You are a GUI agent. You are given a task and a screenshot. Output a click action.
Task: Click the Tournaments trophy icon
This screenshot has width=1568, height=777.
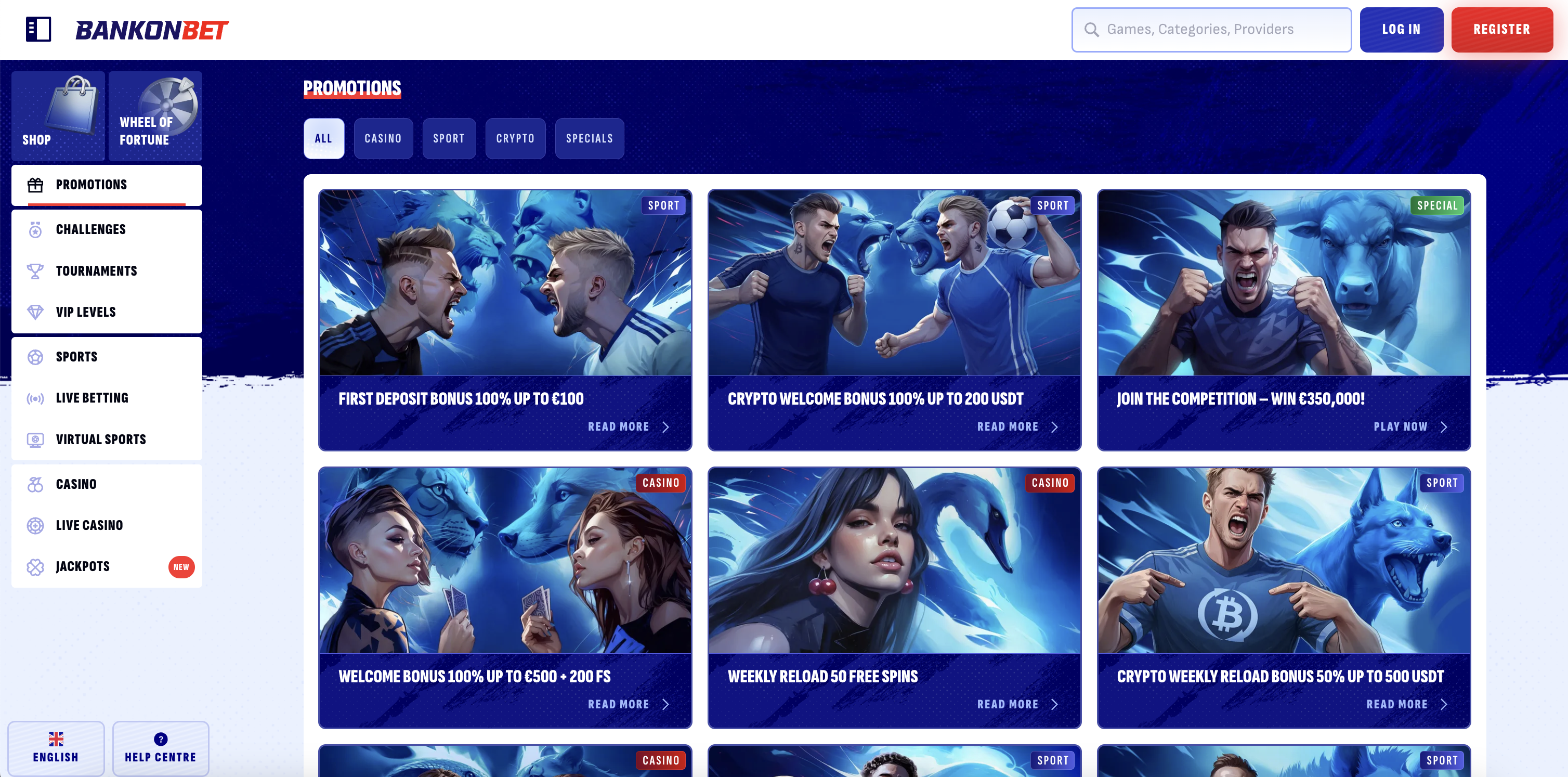(35, 271)
